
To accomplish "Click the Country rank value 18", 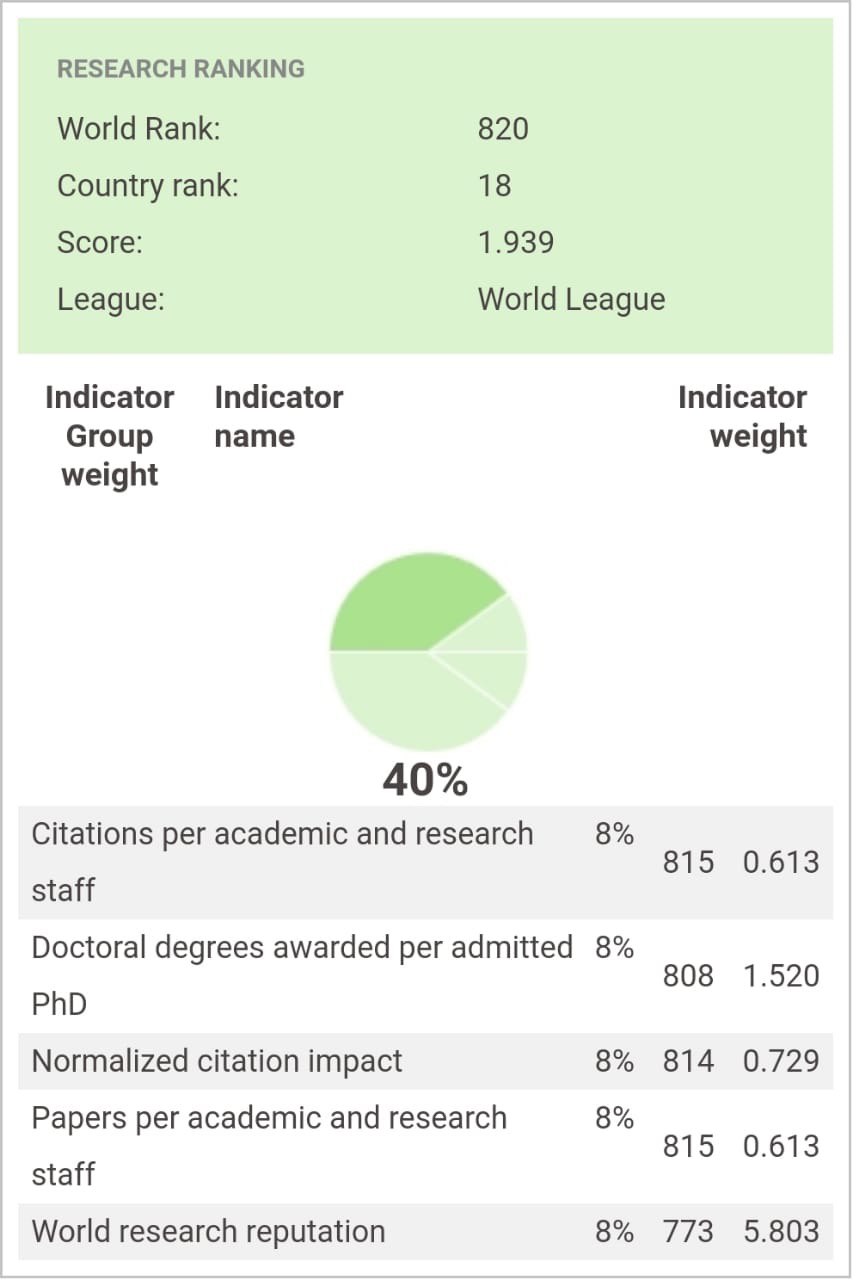I will 494,186.
